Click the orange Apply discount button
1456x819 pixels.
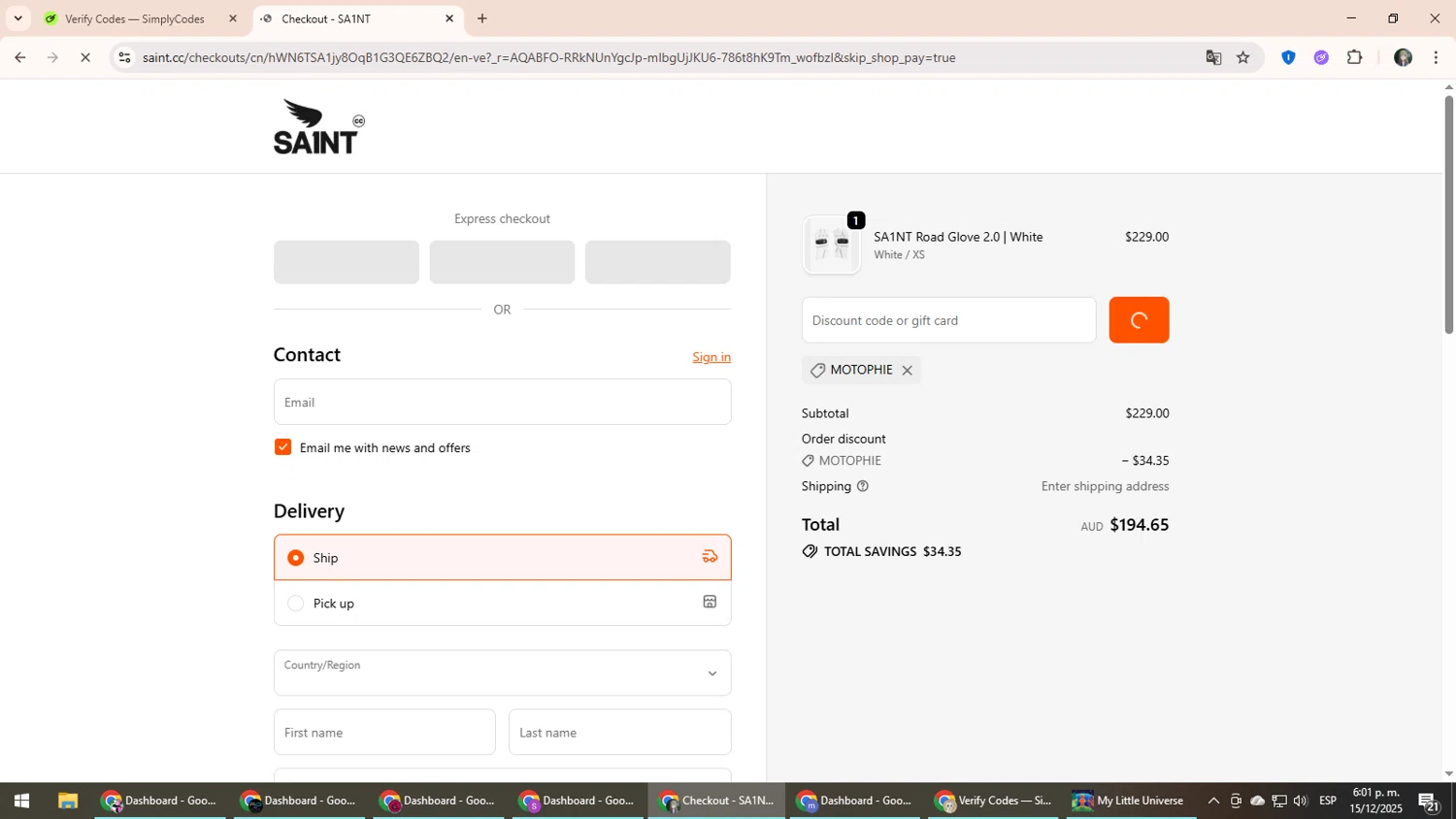click(x=1139, y=320)
